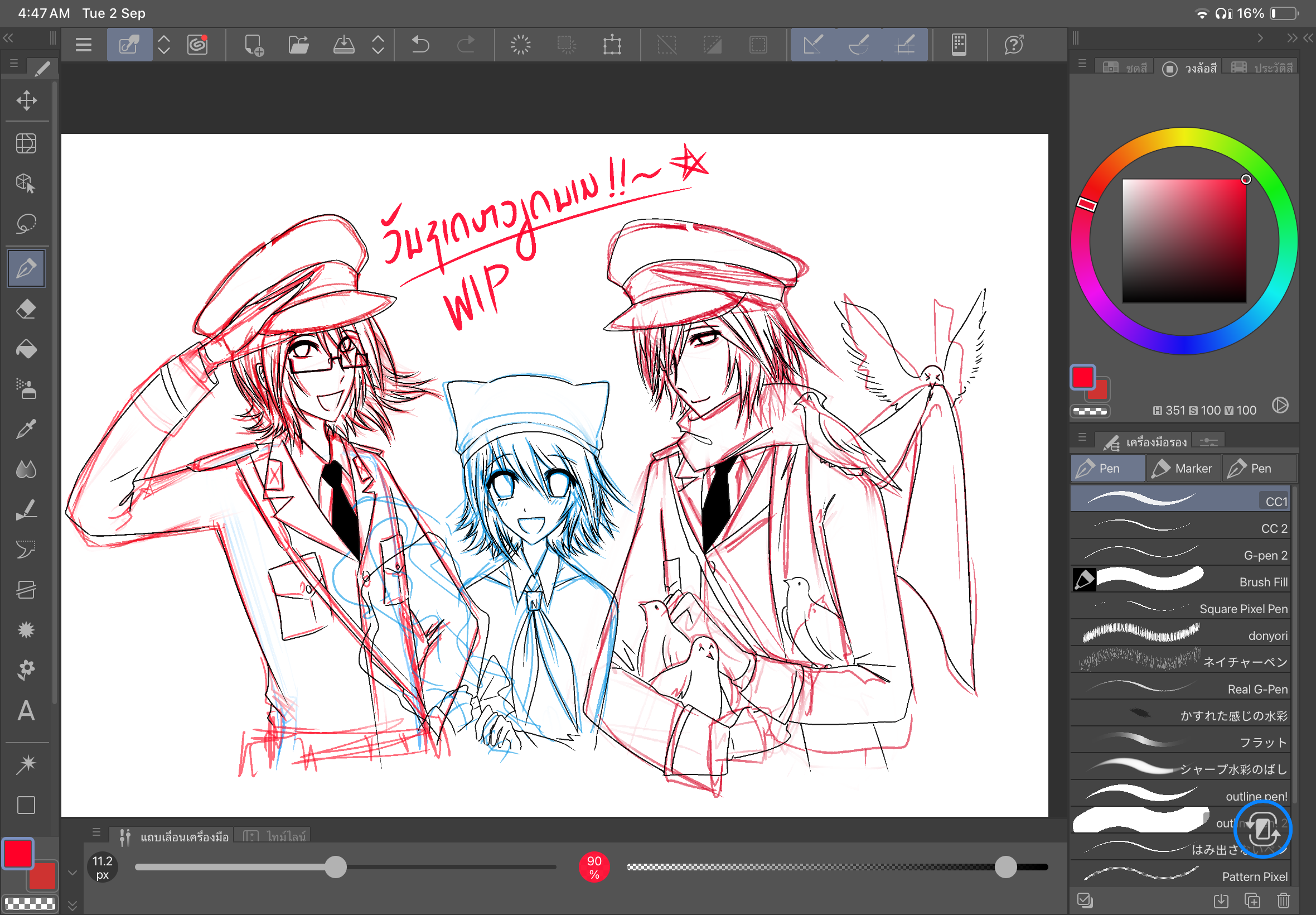Select the Move layer tool
Screen dimensions: 1316x915
point(26,100)
